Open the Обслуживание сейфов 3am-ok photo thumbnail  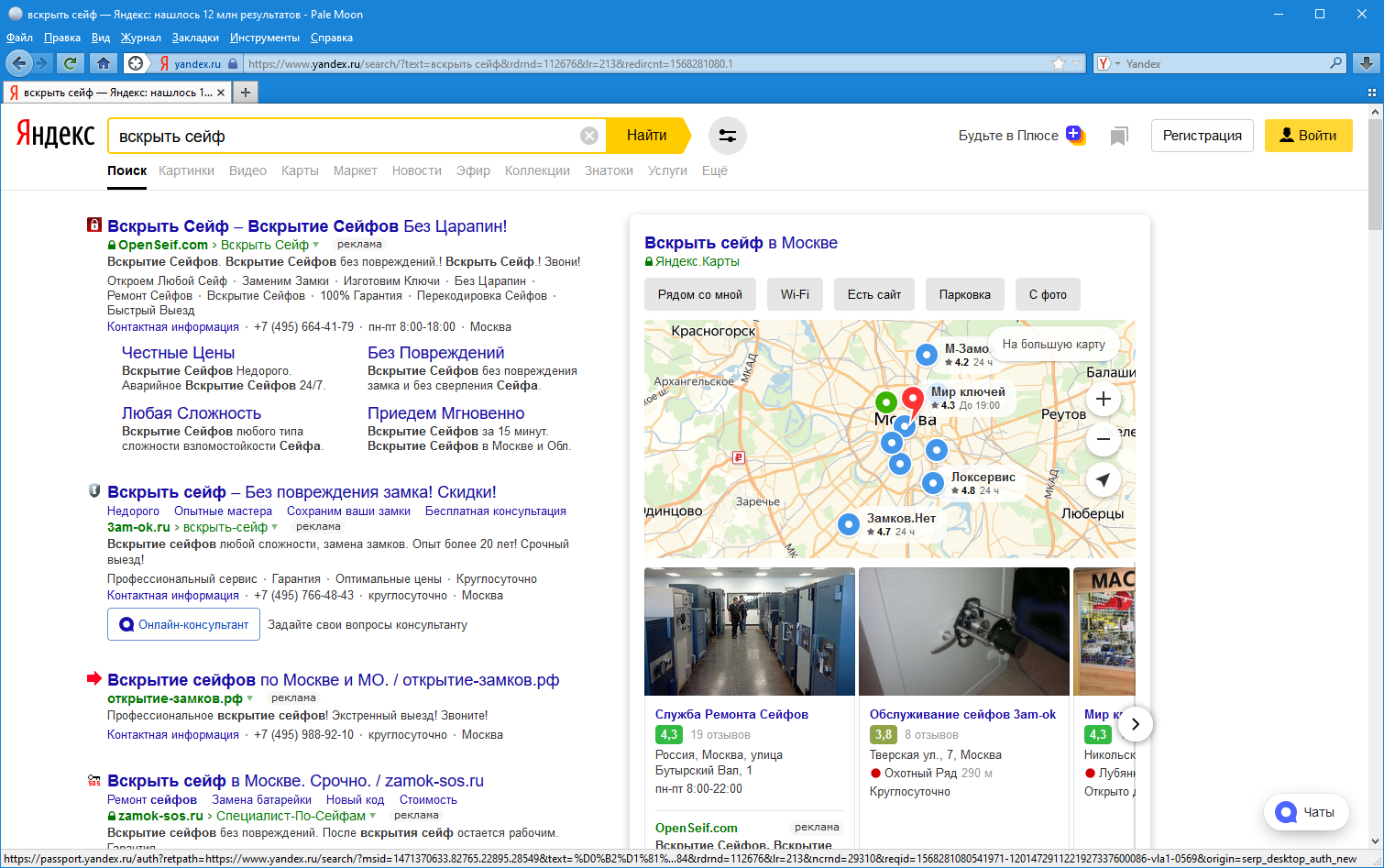pyautogui.click(x=964, y=632)
